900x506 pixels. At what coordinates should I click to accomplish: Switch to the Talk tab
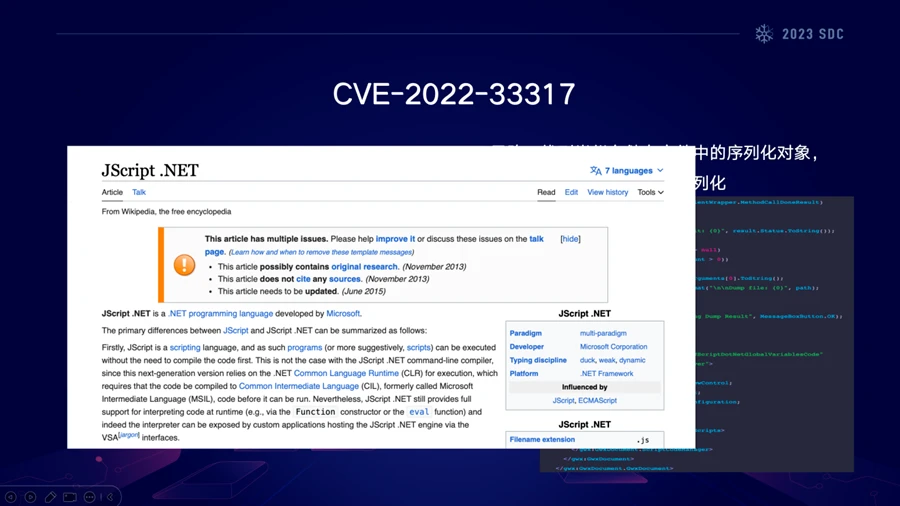point(139,192)
